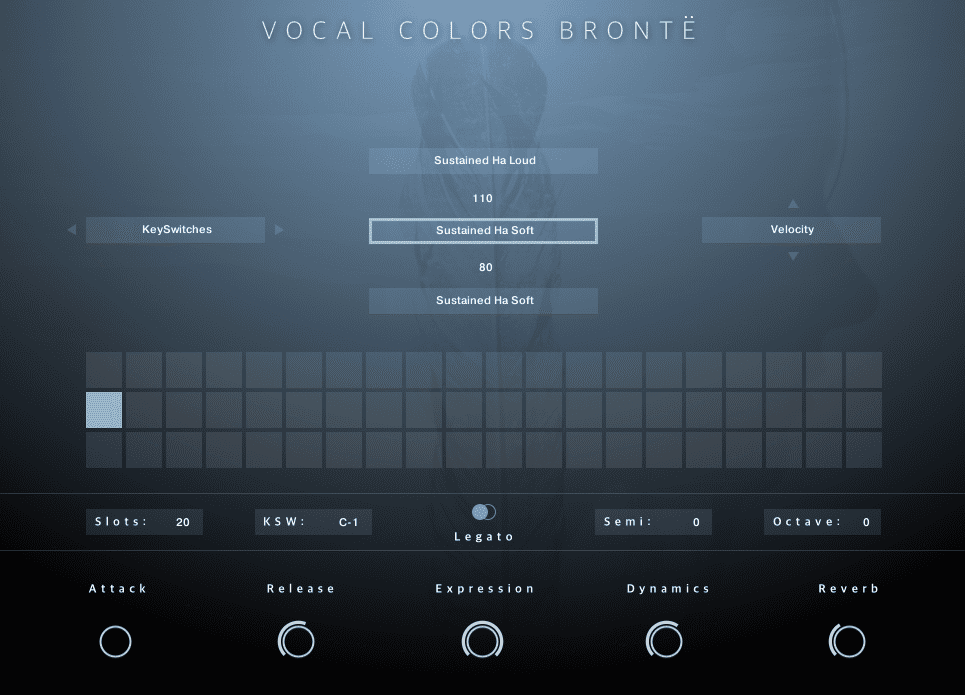Click the Dynamics knob
Screen dimensions: 965x695
point(664,640)
